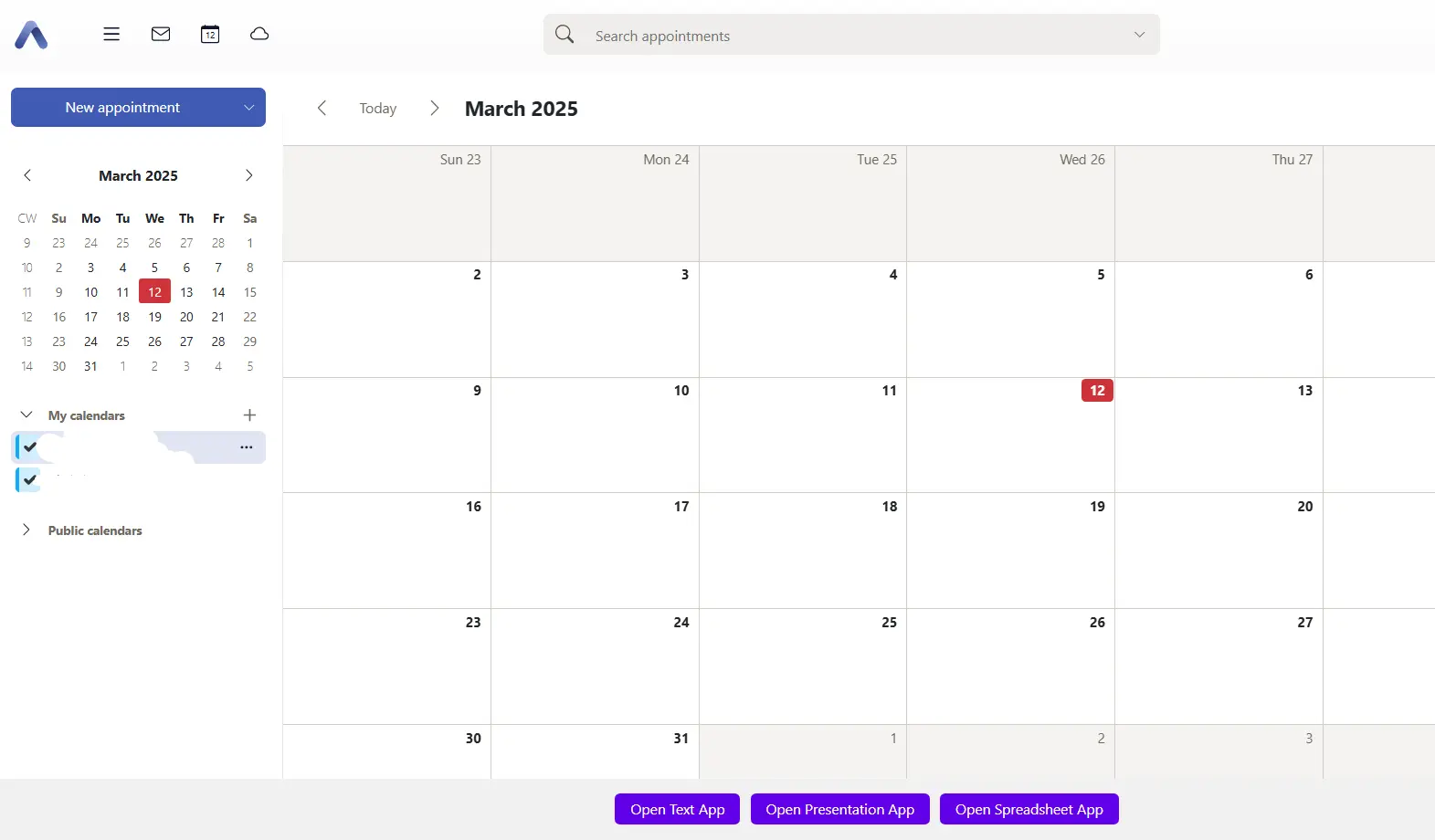Go to previous month in main calendar
The width and height of the screenshot is (1435, 840).
(x=322, y=108)
